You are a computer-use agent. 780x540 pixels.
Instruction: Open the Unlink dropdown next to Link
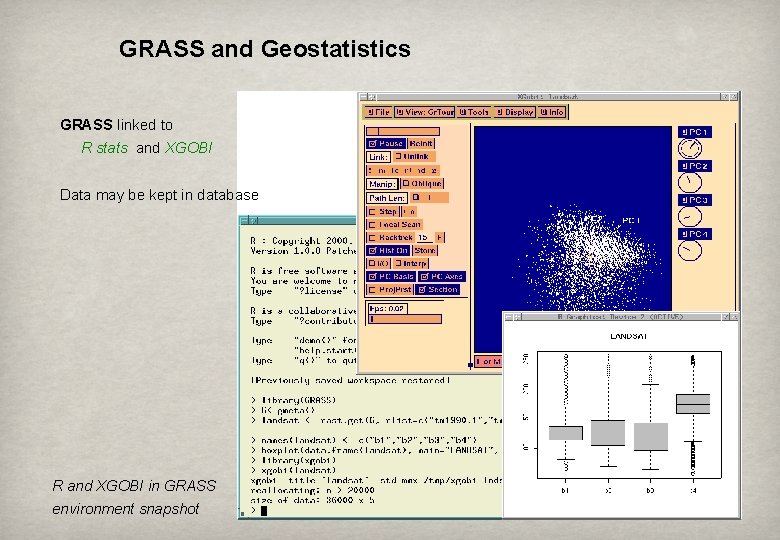click(x=414, y=157)
